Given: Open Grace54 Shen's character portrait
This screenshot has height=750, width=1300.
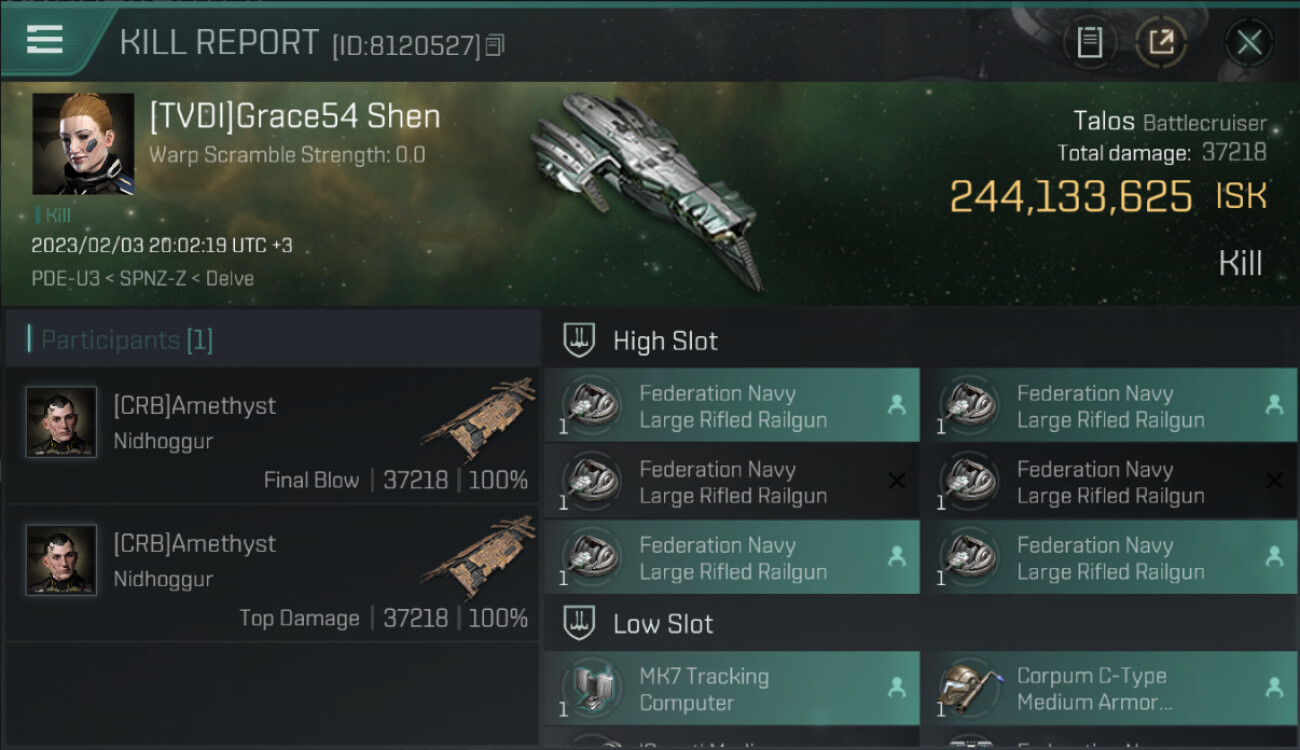Looking at the screenshot, I should coord(83,143).
